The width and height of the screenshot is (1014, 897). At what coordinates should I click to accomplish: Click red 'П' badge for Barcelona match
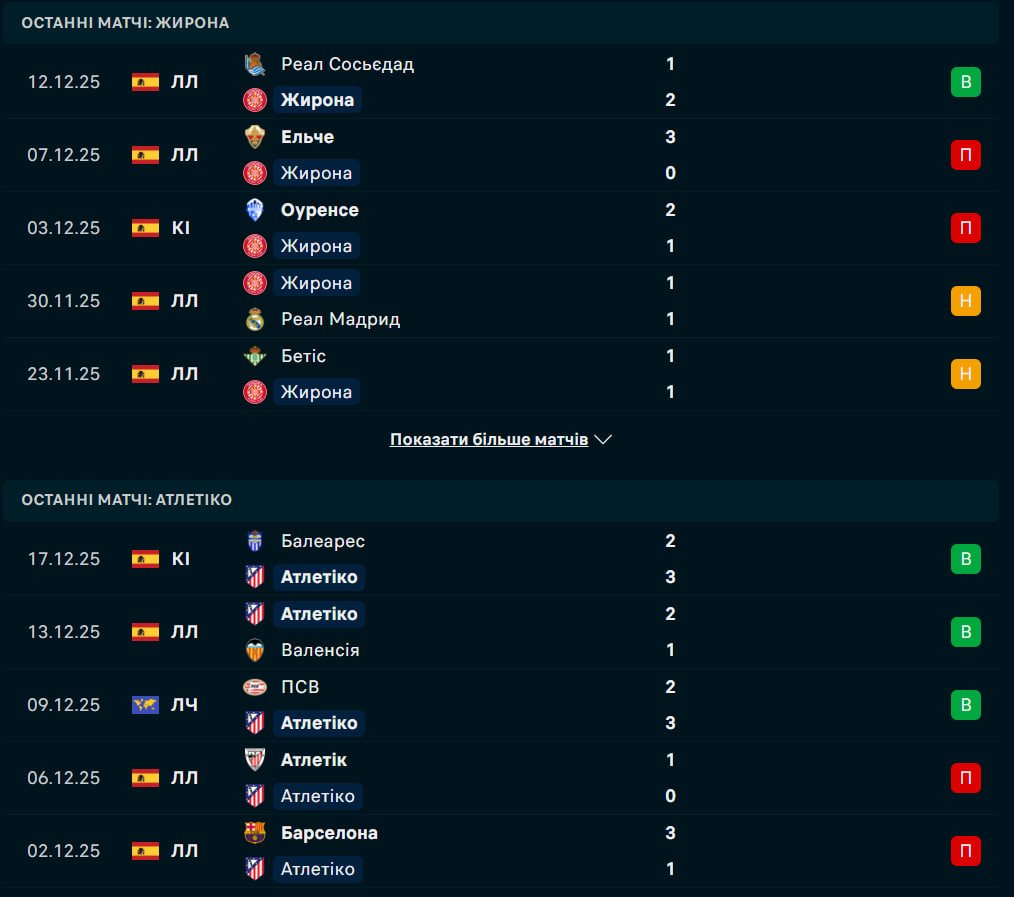[965, 851]
